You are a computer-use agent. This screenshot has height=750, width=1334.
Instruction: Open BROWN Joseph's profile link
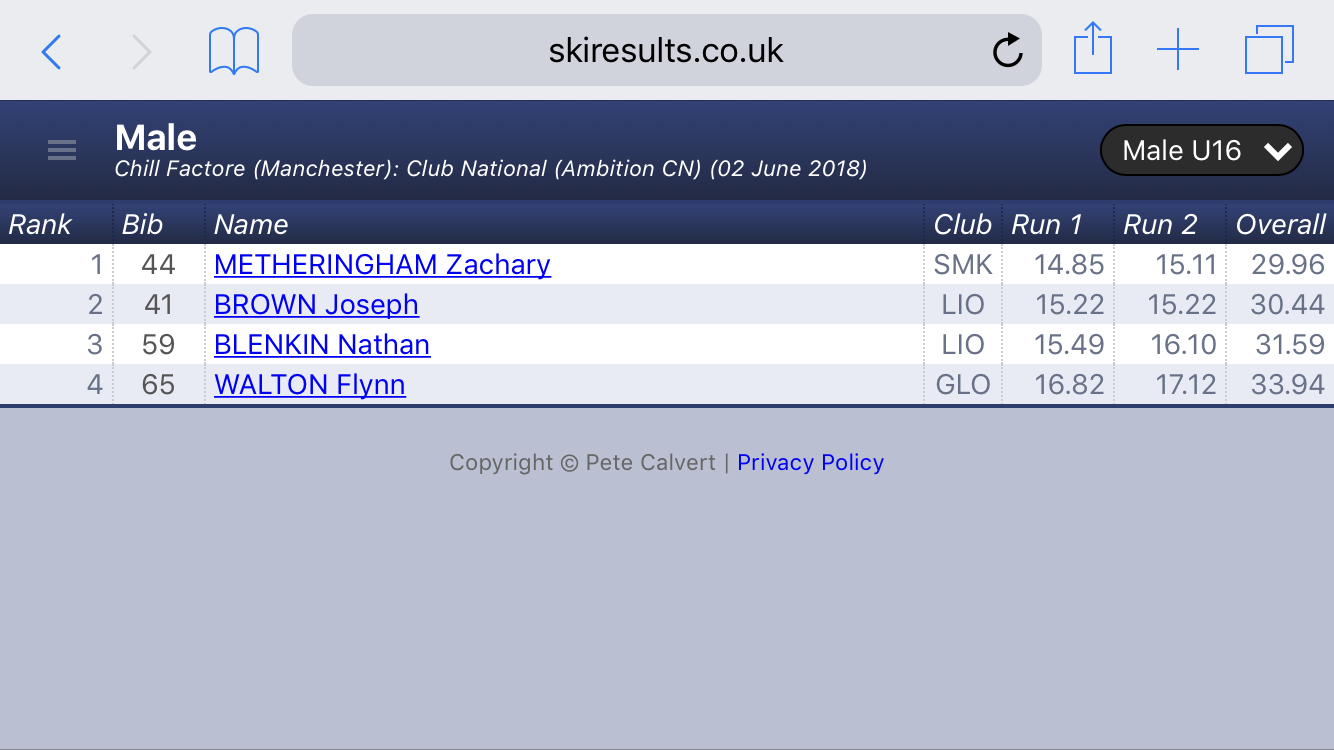pyautogui.click(x=316, y=304)
